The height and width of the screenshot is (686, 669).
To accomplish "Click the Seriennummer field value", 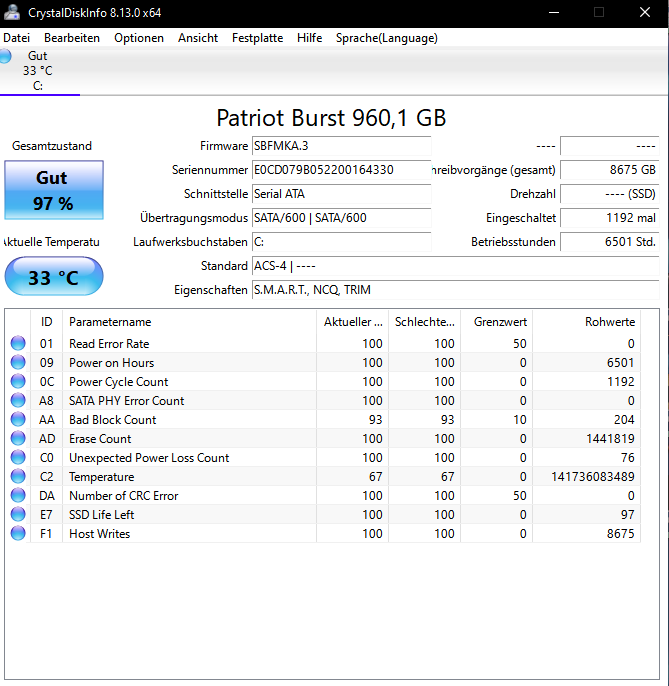I will tap(342, 170).
